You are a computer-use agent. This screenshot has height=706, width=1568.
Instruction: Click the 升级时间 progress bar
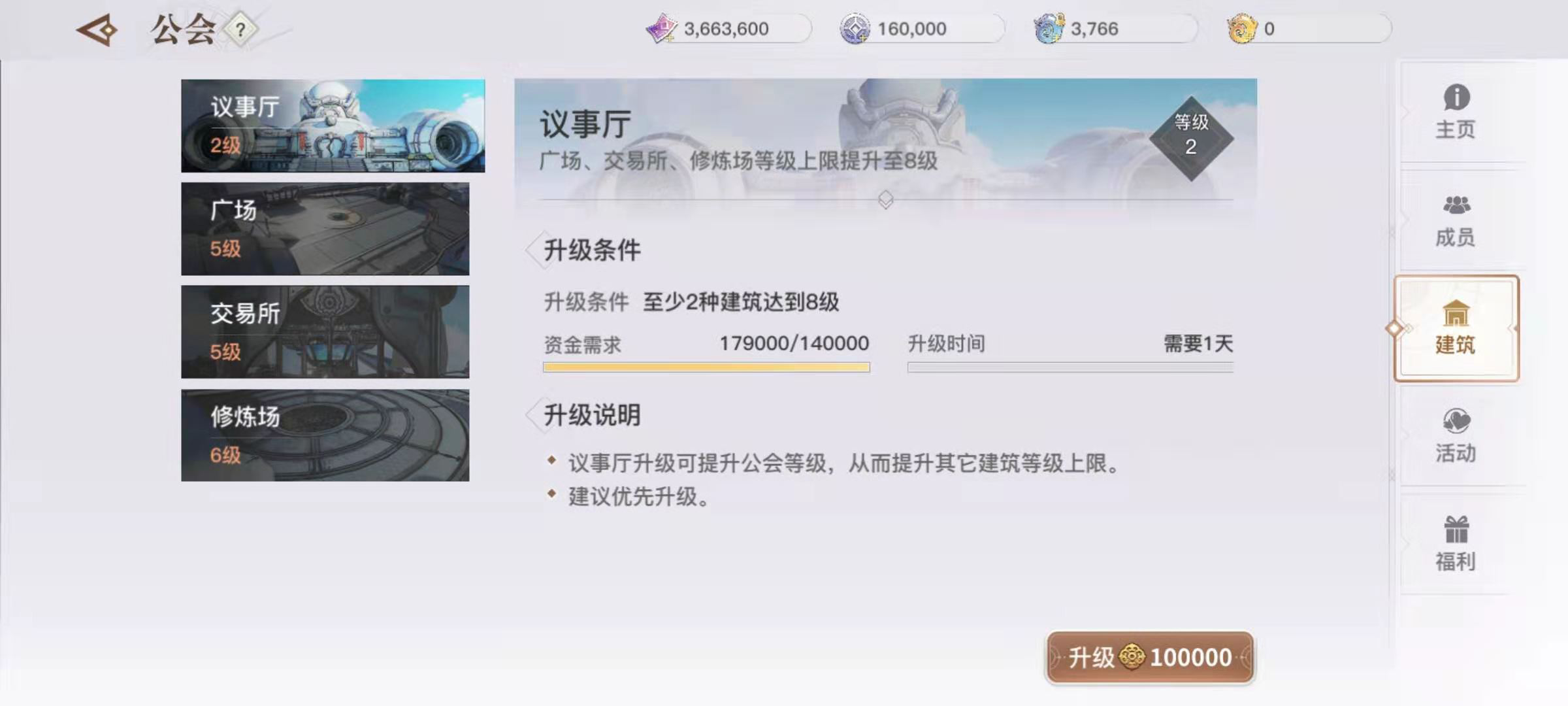point(1070,367)
